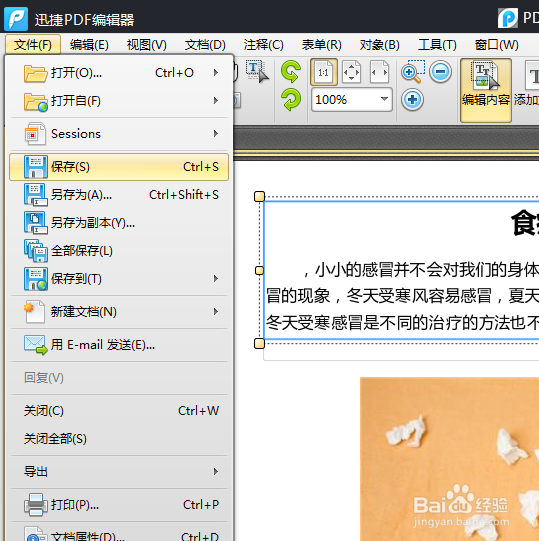This screenshot has width=539, height=541.
Task: Set actual size 1:1 view
Action: [324, 72]
